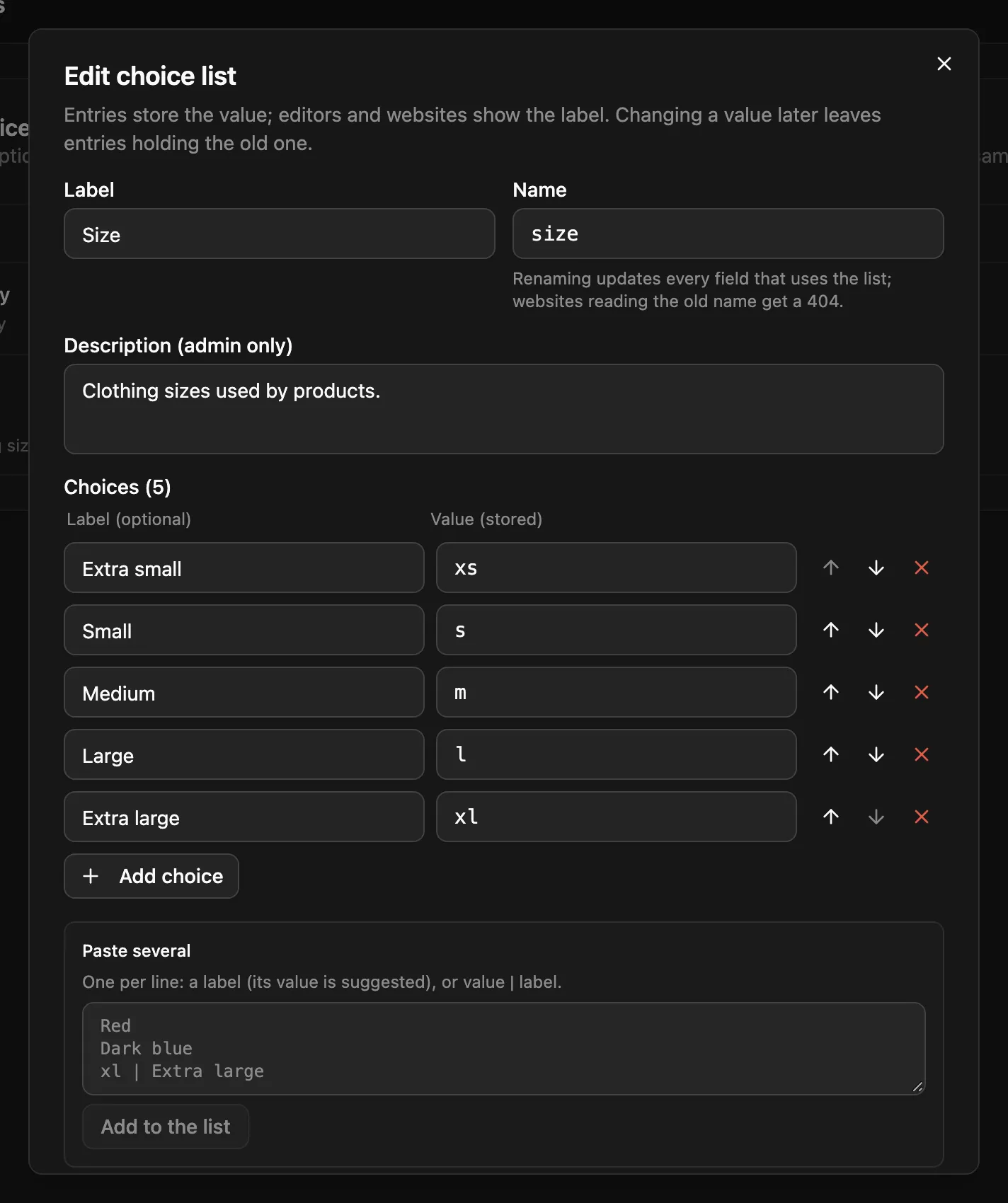Edit the Name field containing size
This screenshot has width=1008, height=1203.
pyautogui.click(x=728, y=234)
